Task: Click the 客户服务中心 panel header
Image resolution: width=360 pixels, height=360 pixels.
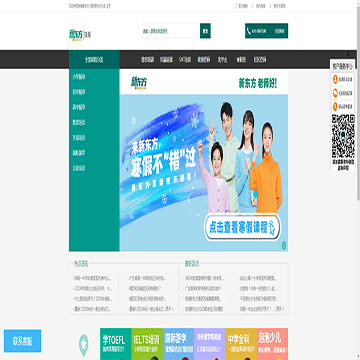Action: tap(342, 66)
